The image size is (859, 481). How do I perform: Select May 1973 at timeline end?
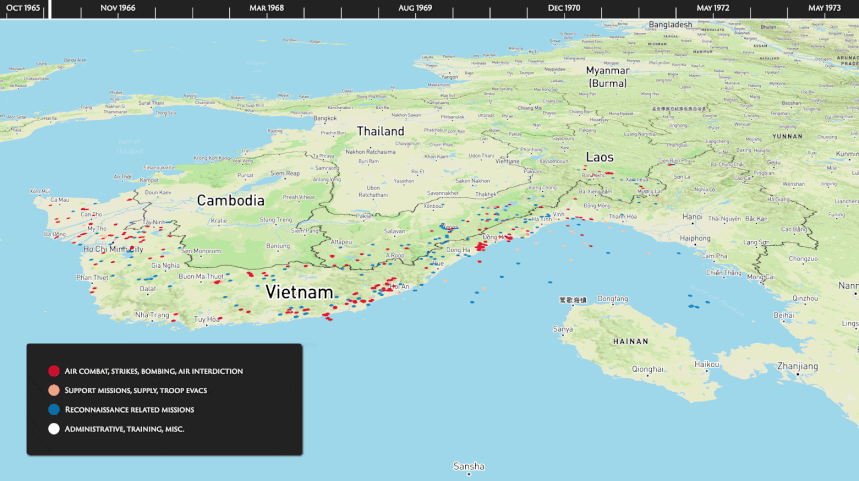(x=824, y=8)
